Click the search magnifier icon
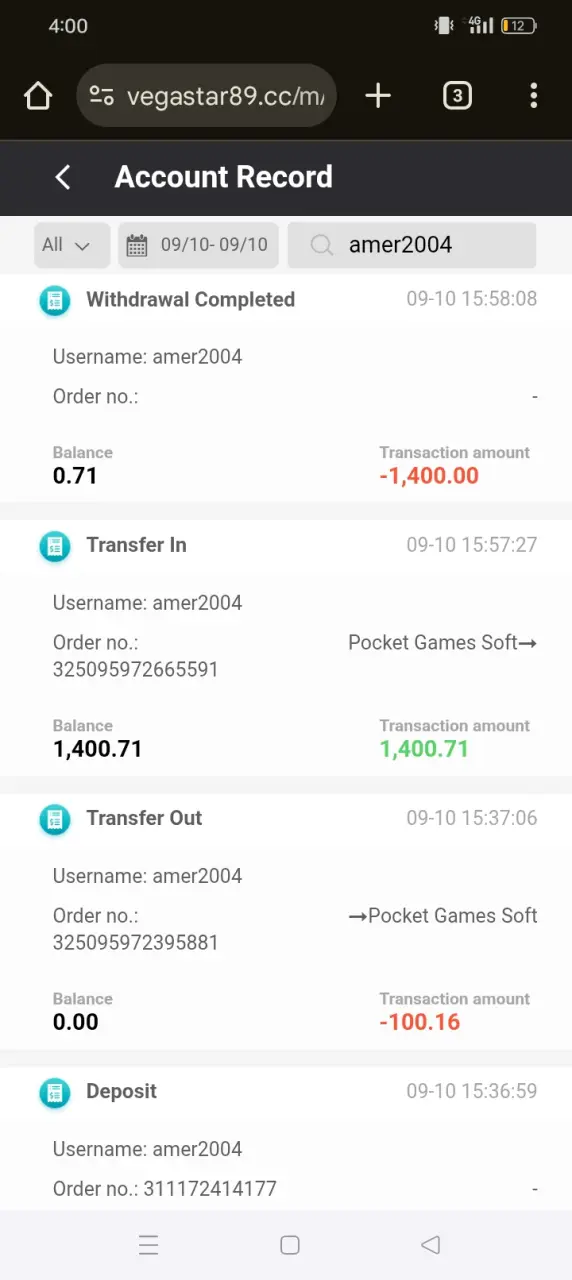 321,245
